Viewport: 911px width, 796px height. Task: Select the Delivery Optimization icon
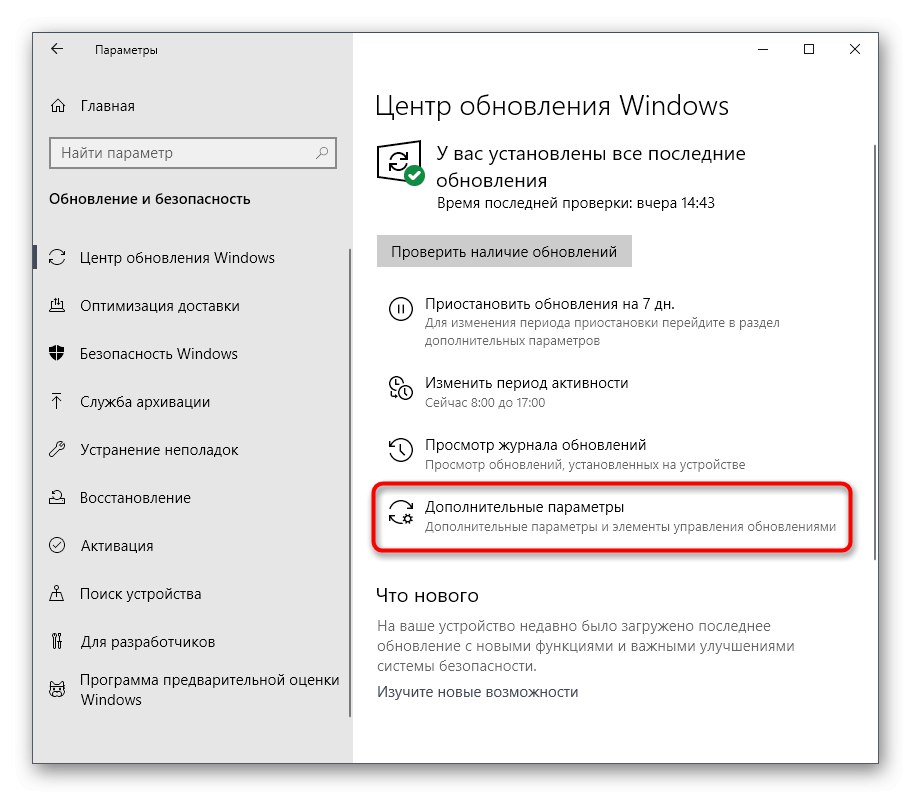point(59,305)
